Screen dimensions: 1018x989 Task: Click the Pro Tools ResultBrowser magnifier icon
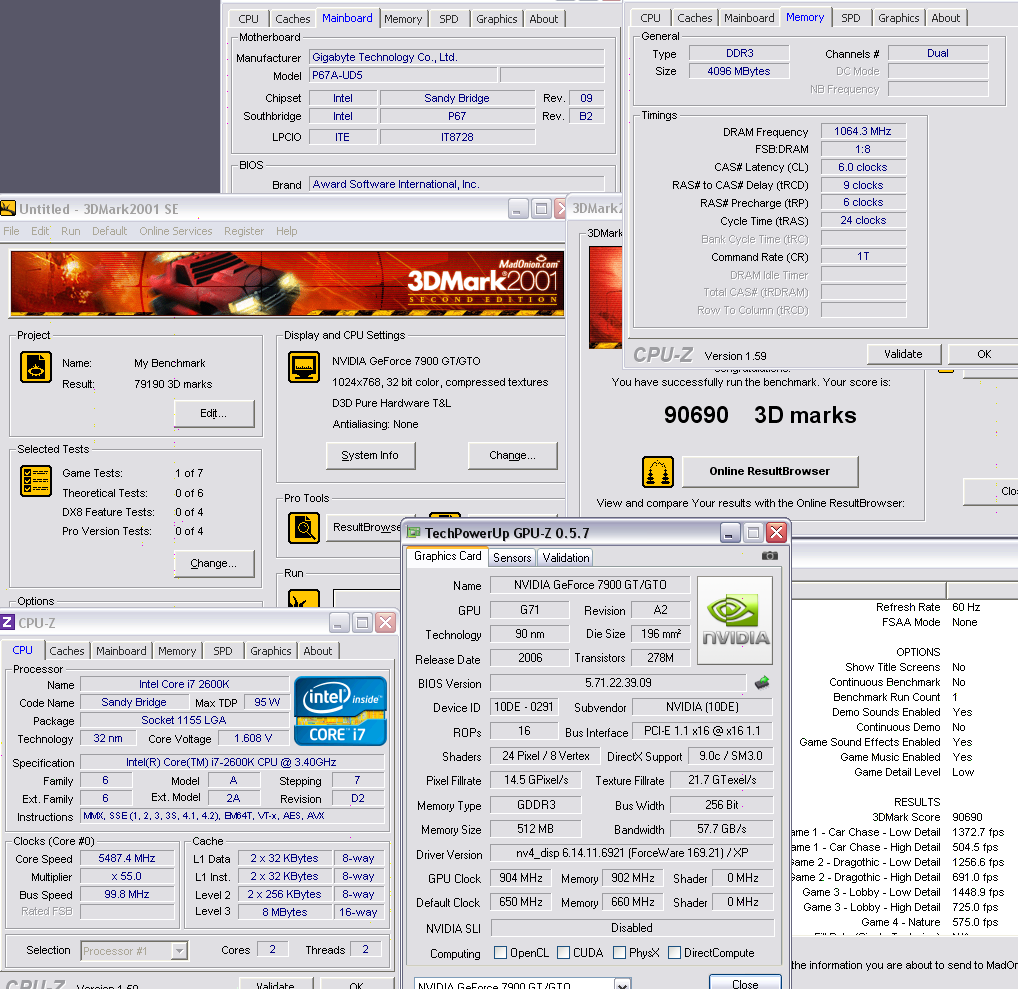304,527
